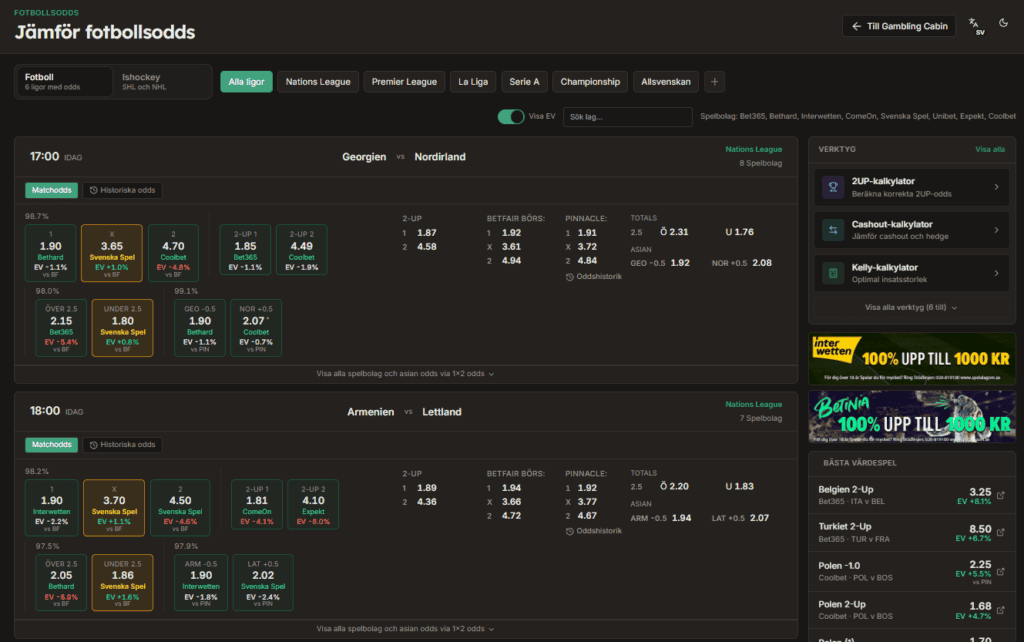Select the Alla ligor filter
Viewport: 1024px width, 642px height.
246,82
